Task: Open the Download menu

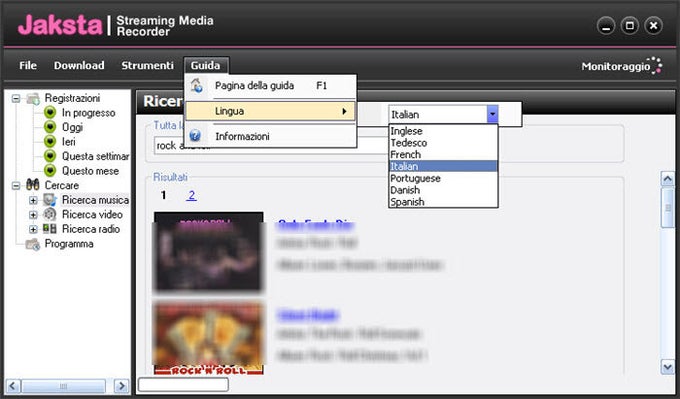Action: 79,65
